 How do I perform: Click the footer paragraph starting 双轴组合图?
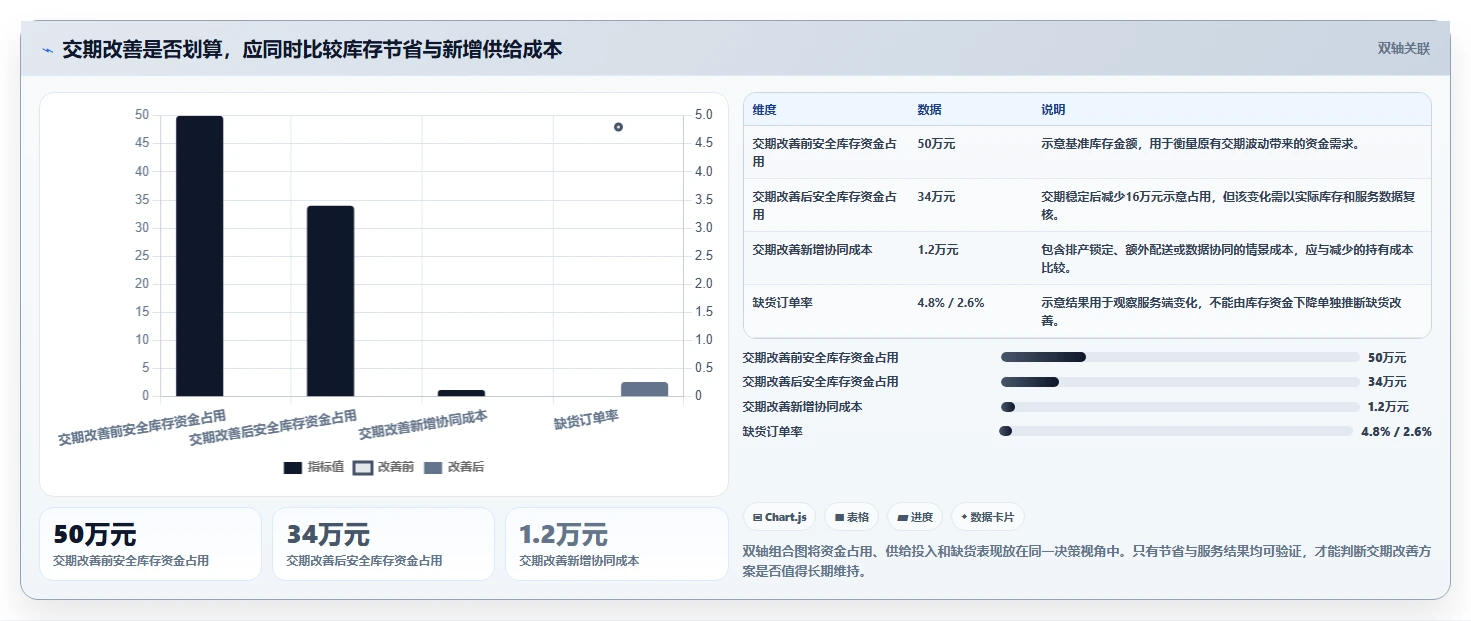pyautogui.click(x=1087, y=561)
